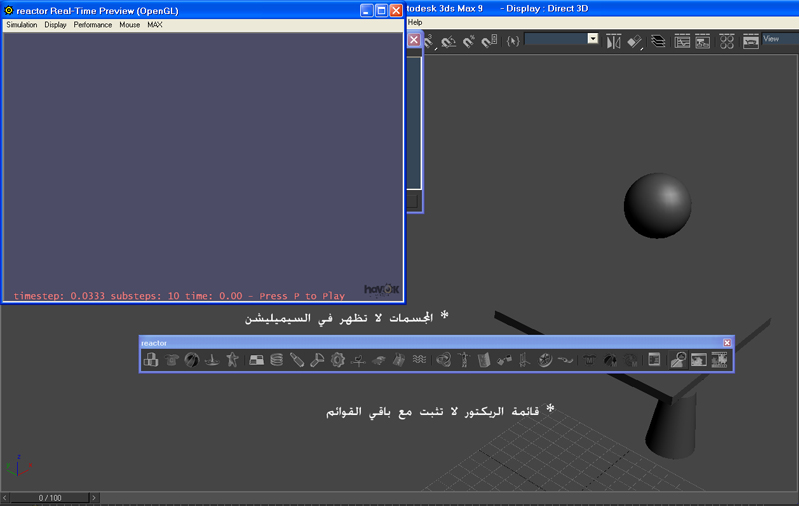Click Preview Animation in reactor toolbar
Screen dimensions: 800x506
(698, 360)
